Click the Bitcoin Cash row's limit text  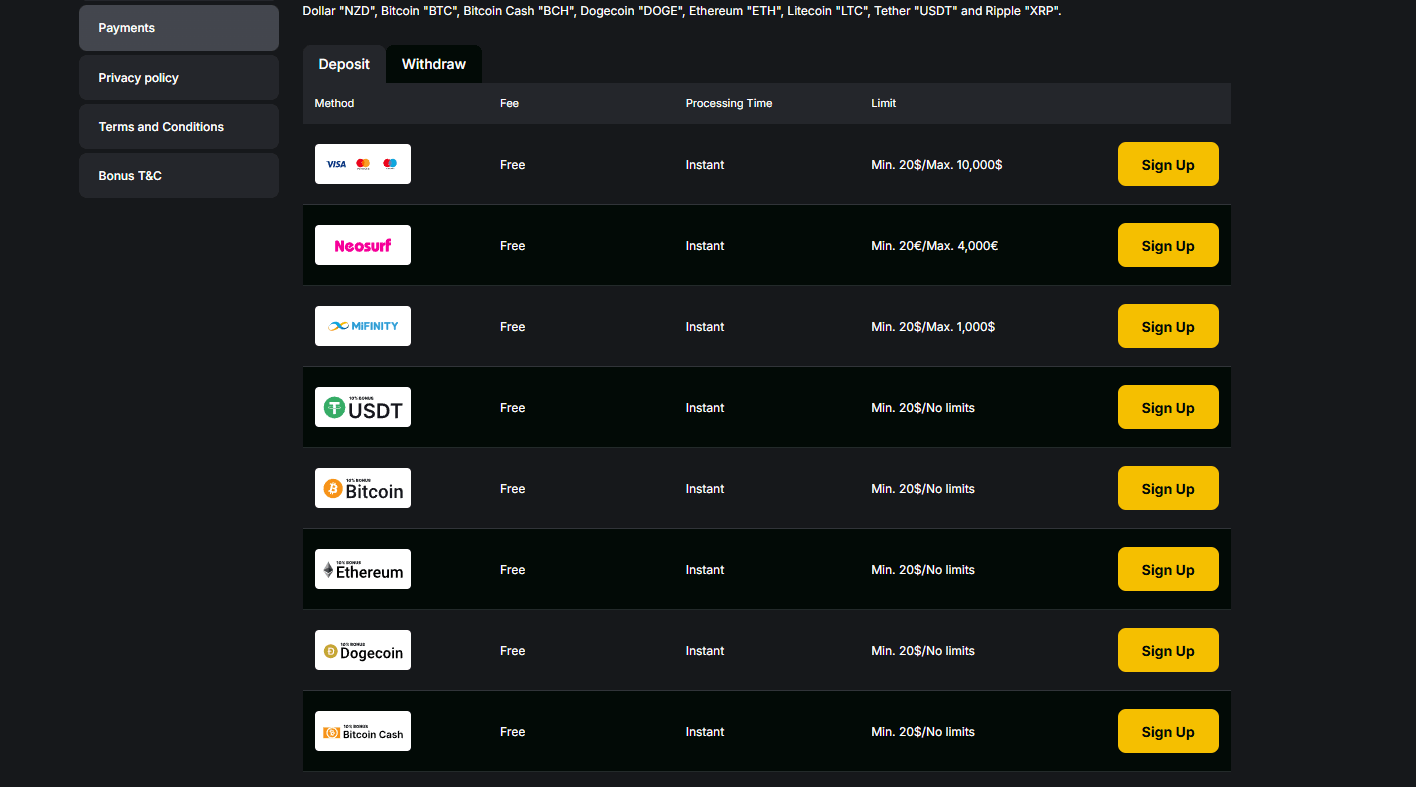pos(923,732)
